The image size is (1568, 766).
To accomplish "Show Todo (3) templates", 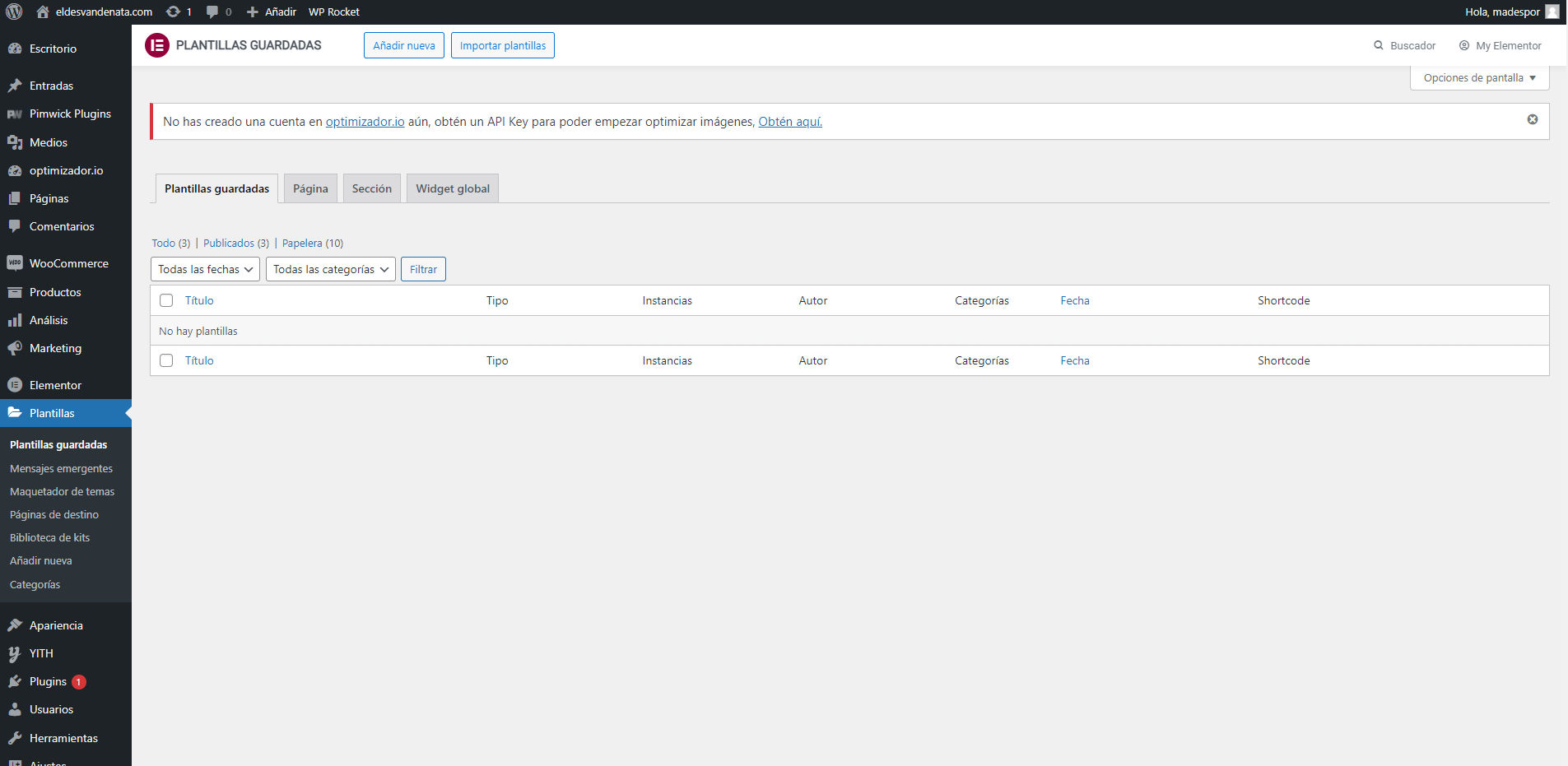I will pyautogui.click(x=170, y=243).
